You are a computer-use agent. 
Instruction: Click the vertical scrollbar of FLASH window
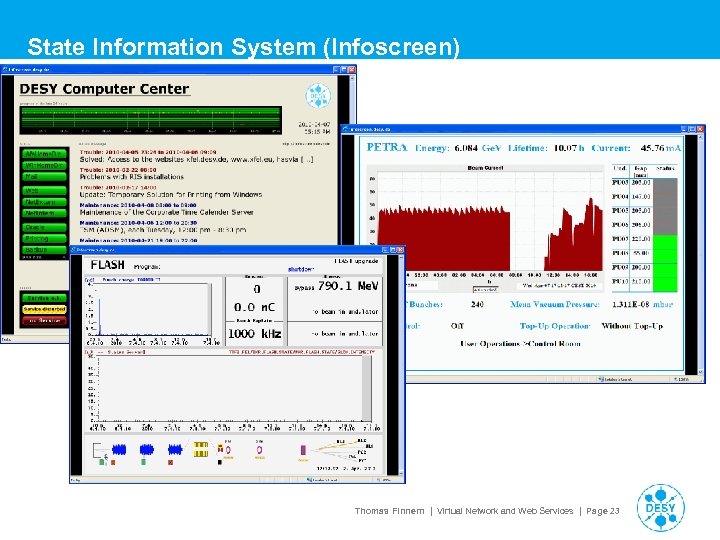tap(401, 366)
